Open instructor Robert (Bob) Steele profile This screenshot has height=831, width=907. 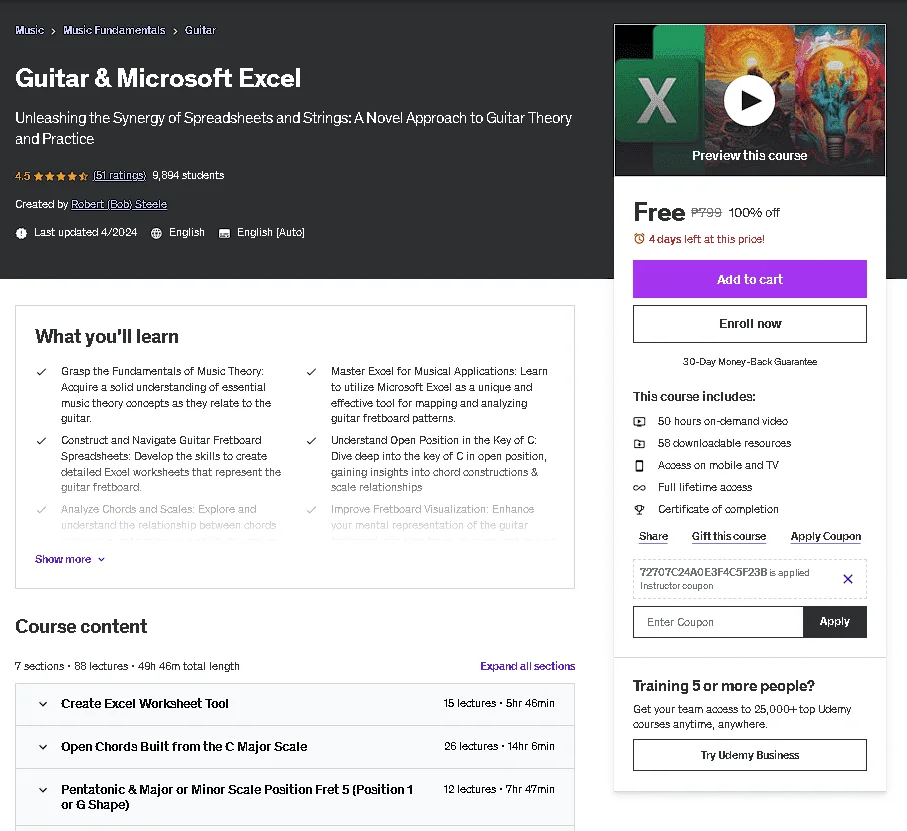119,204
